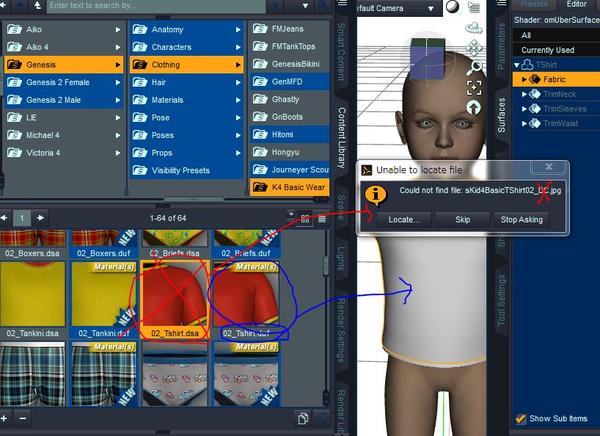
Task: Open the Michael 4 folder
Action: point(64,135)
